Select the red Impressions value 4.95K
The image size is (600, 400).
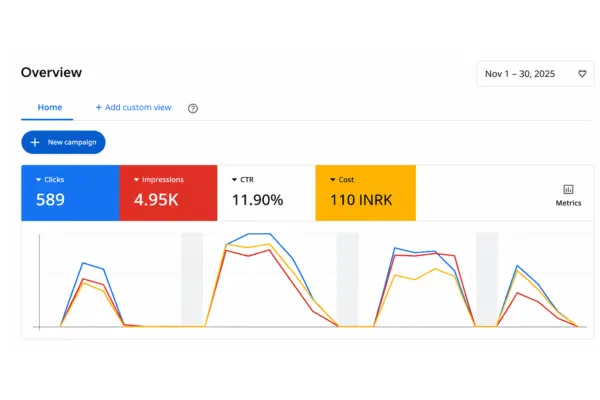[156, 199]
